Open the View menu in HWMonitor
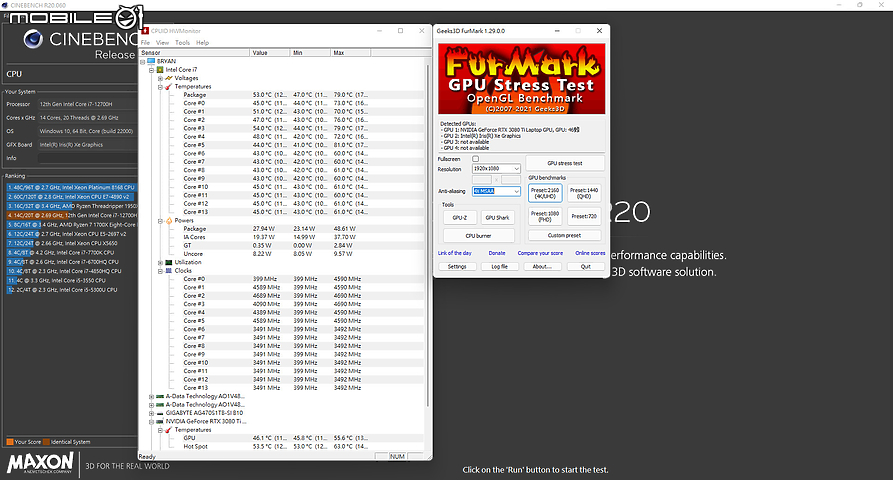 162,43
